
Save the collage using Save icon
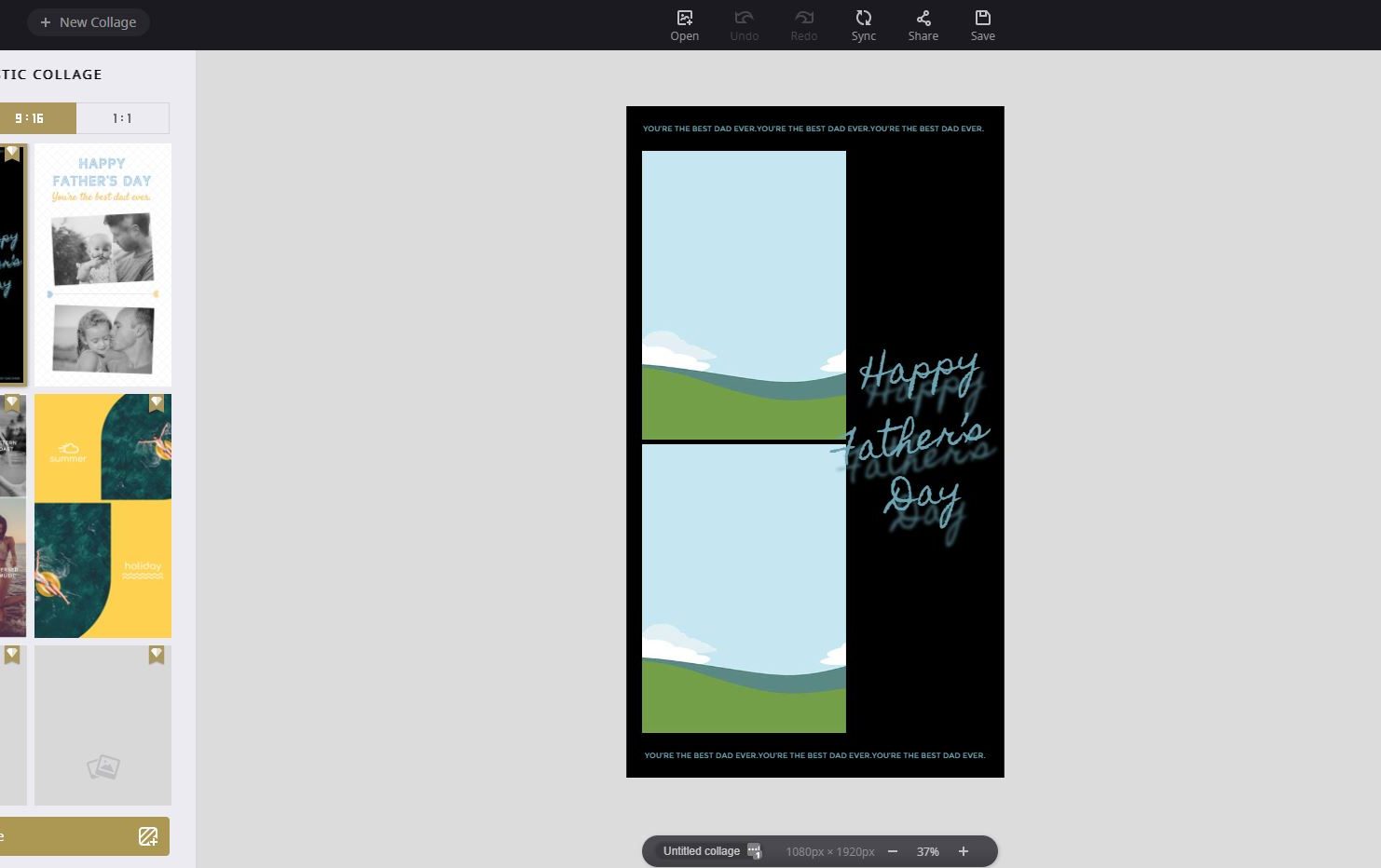pos(982,19)
